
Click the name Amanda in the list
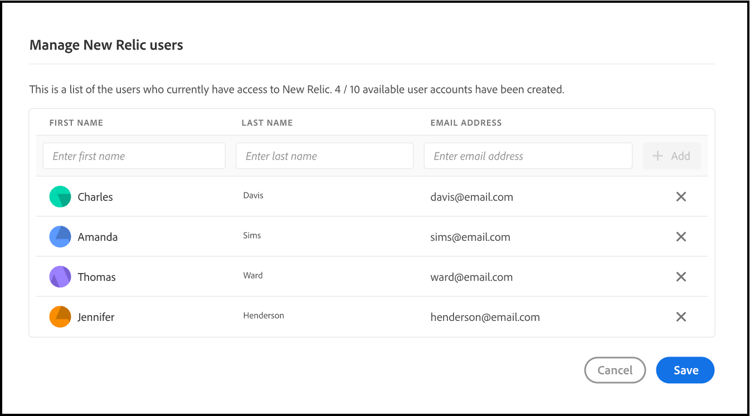[x=98, y=237]
